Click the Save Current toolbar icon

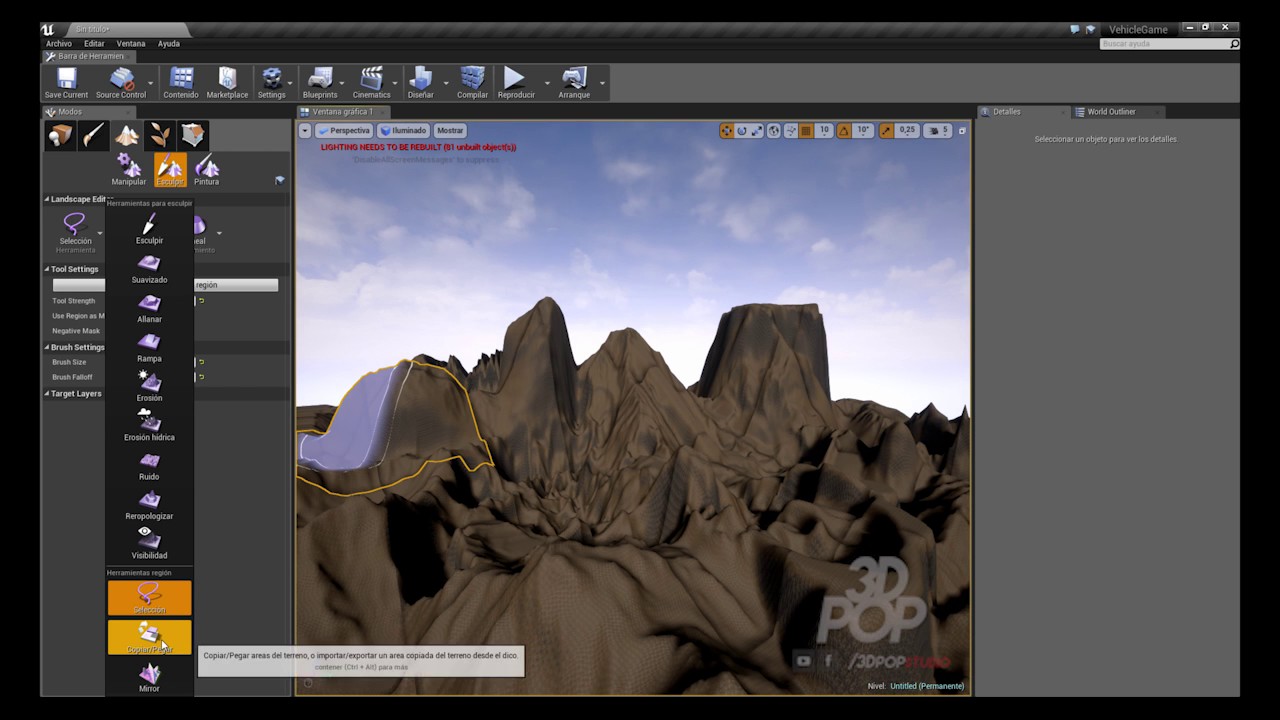(x=66, y=83)
